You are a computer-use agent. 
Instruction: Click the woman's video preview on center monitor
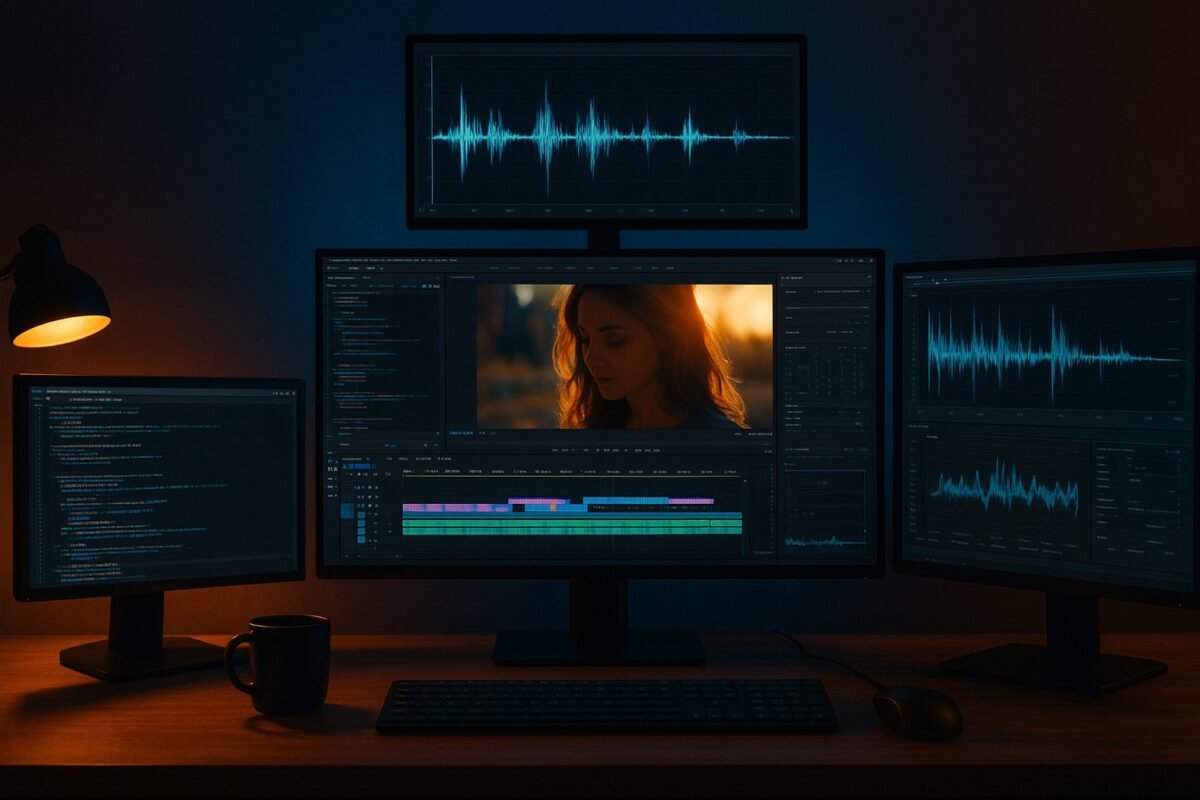pos(624,356)
